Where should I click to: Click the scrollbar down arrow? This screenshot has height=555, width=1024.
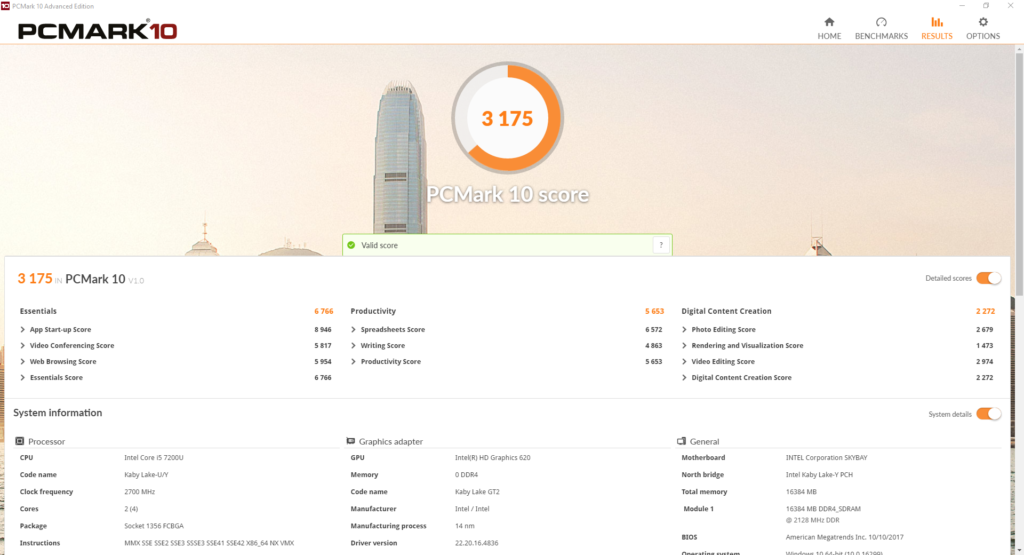coord(1019,550)
